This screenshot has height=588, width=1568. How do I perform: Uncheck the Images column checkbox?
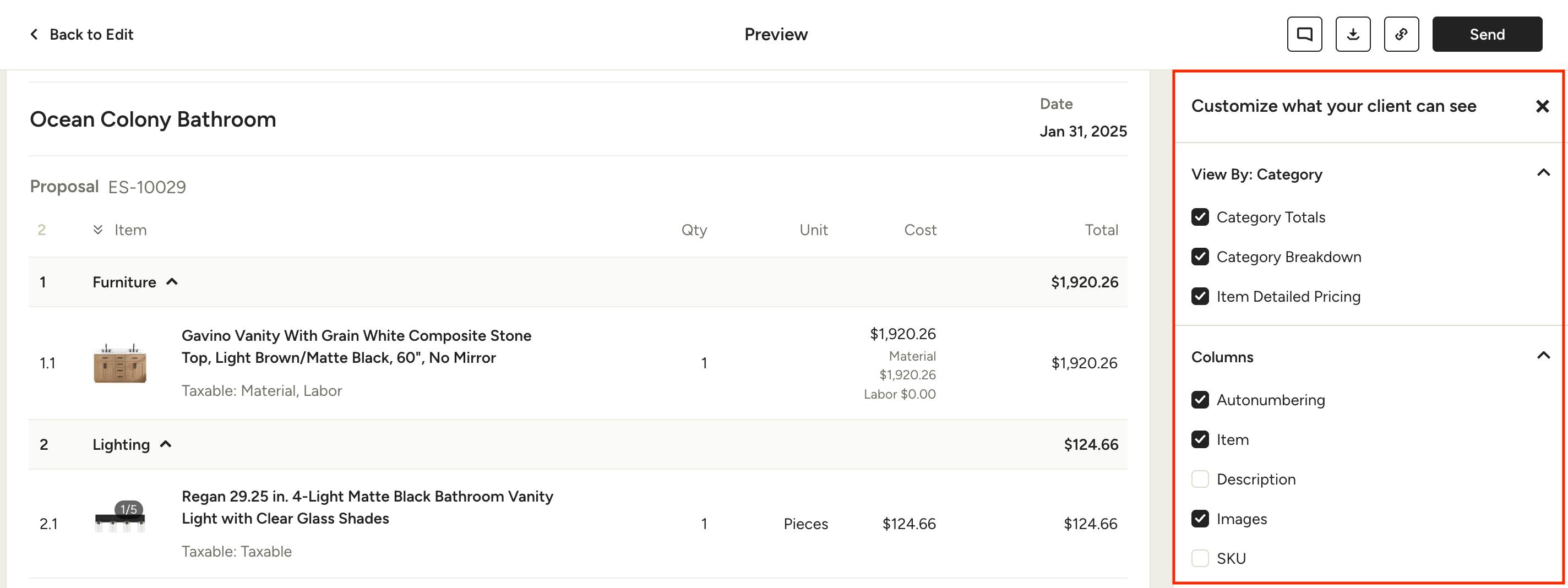tap(1200, 519)
